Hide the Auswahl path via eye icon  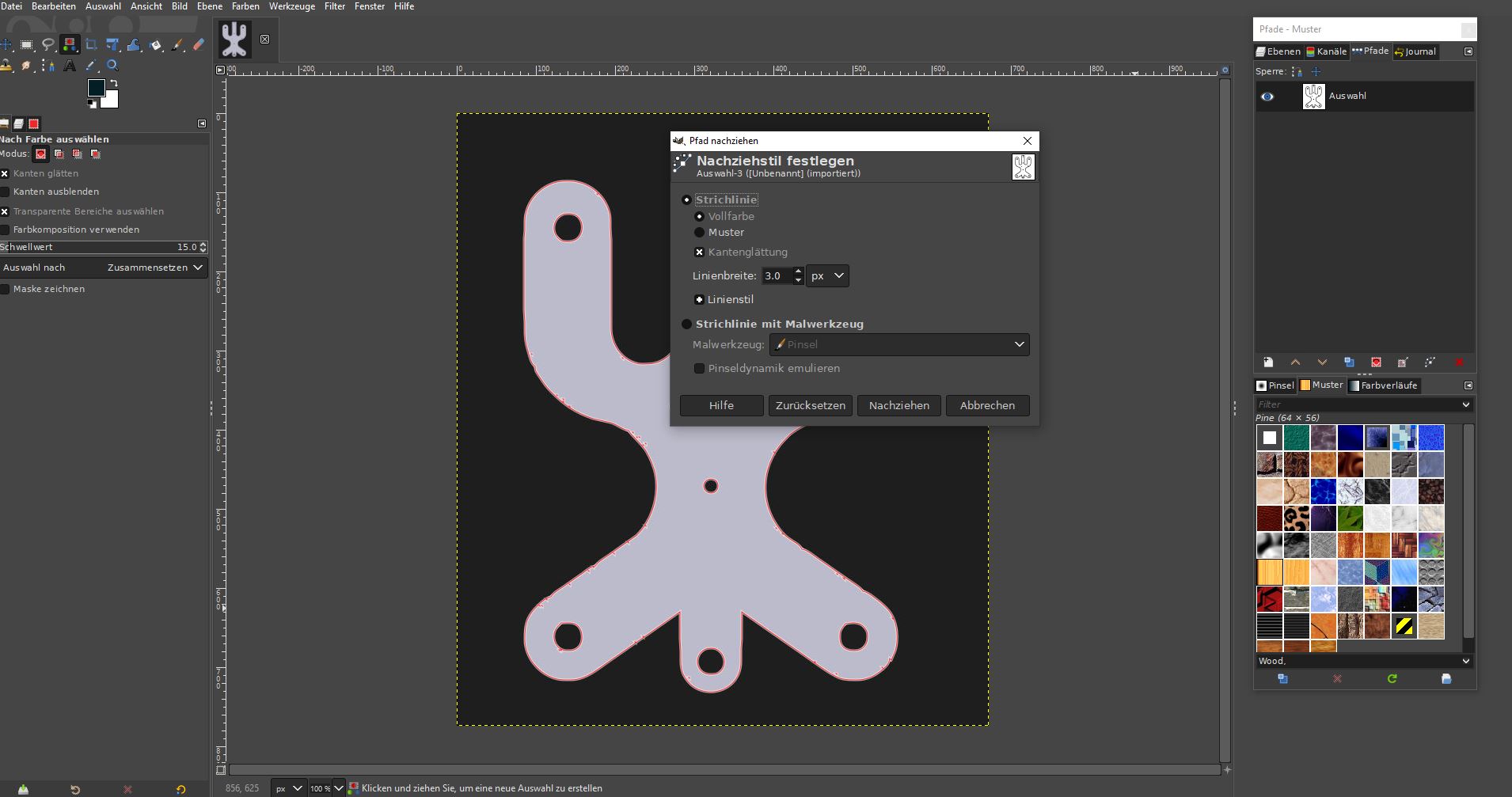1267,97
